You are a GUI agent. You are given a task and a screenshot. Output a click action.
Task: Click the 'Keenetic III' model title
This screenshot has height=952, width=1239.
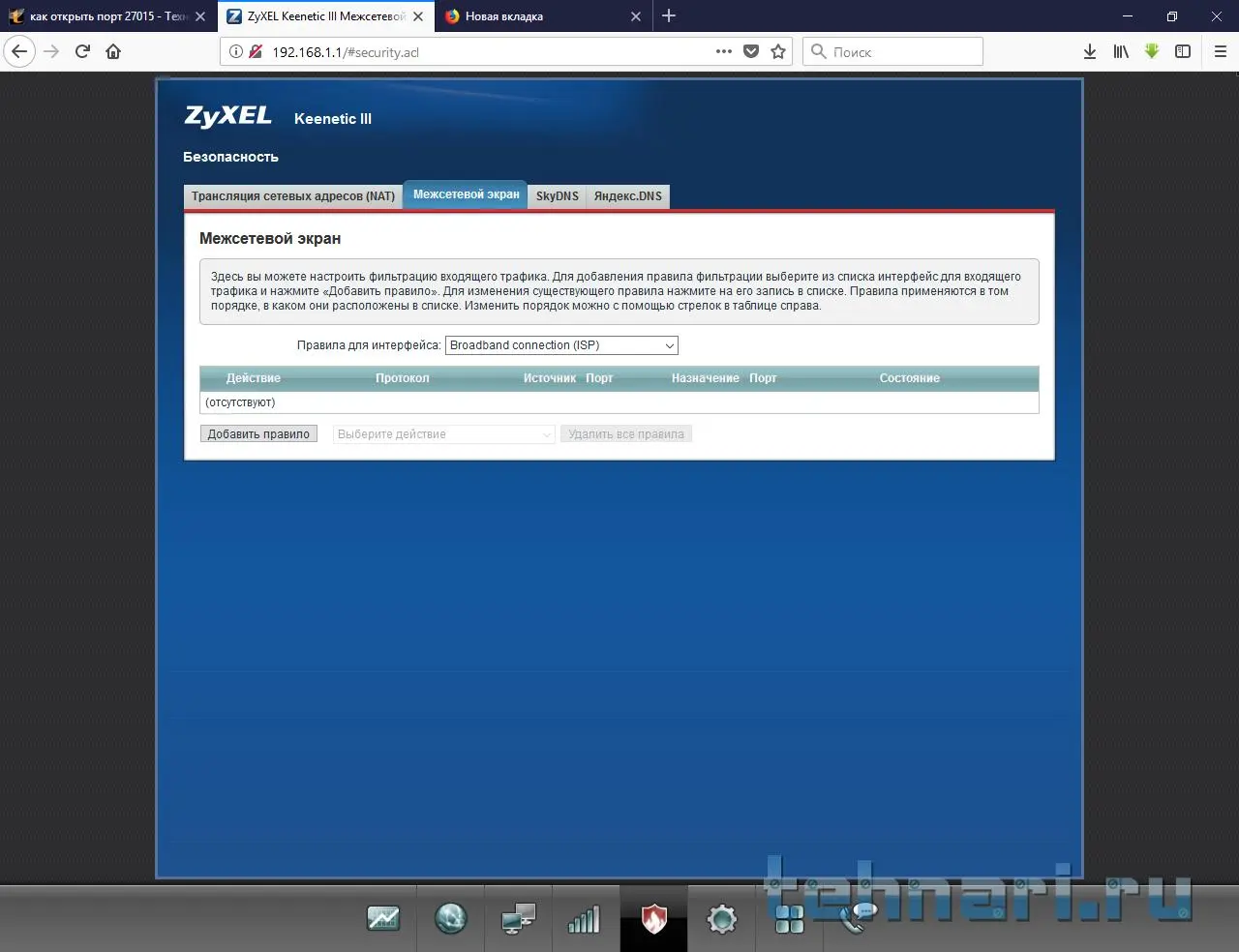click(333, 119)
